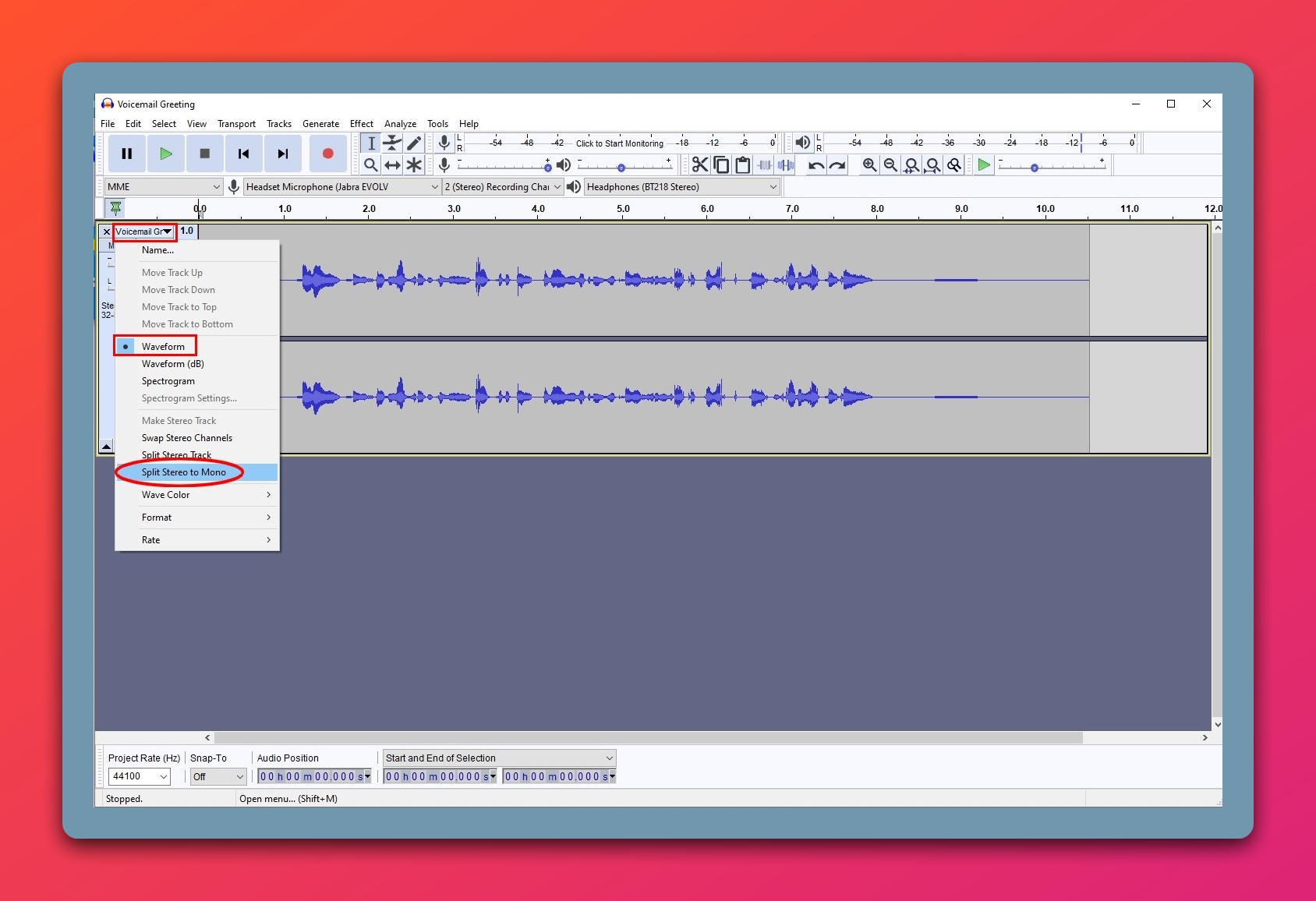Choose Swap Stereo Channels
The height and width of the screenshot is (901, 1316).
(196, 438)
